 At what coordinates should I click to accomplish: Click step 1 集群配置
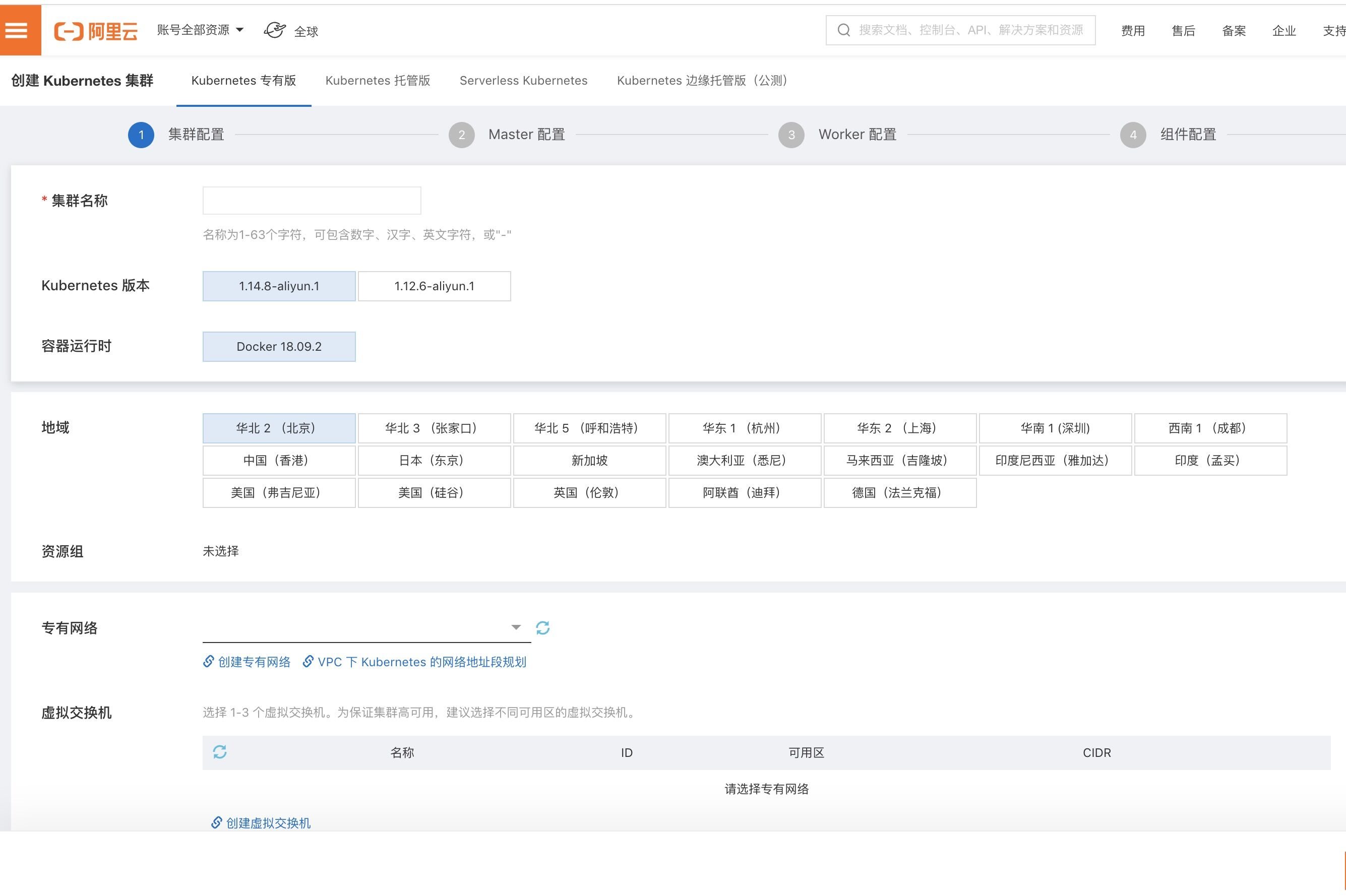coord(176,135)
